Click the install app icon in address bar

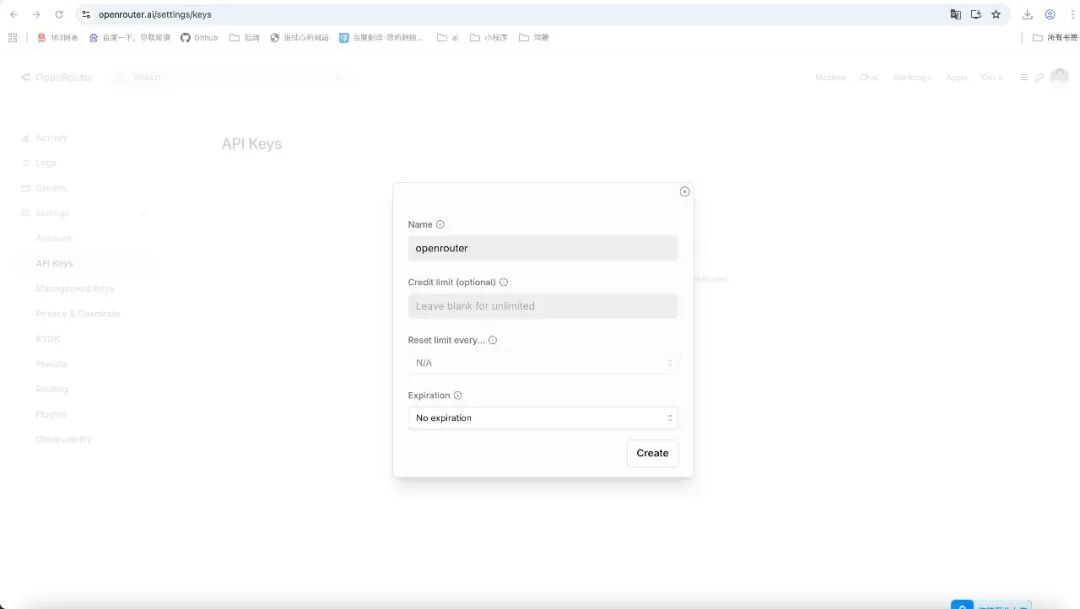click(x=976, y=14)
